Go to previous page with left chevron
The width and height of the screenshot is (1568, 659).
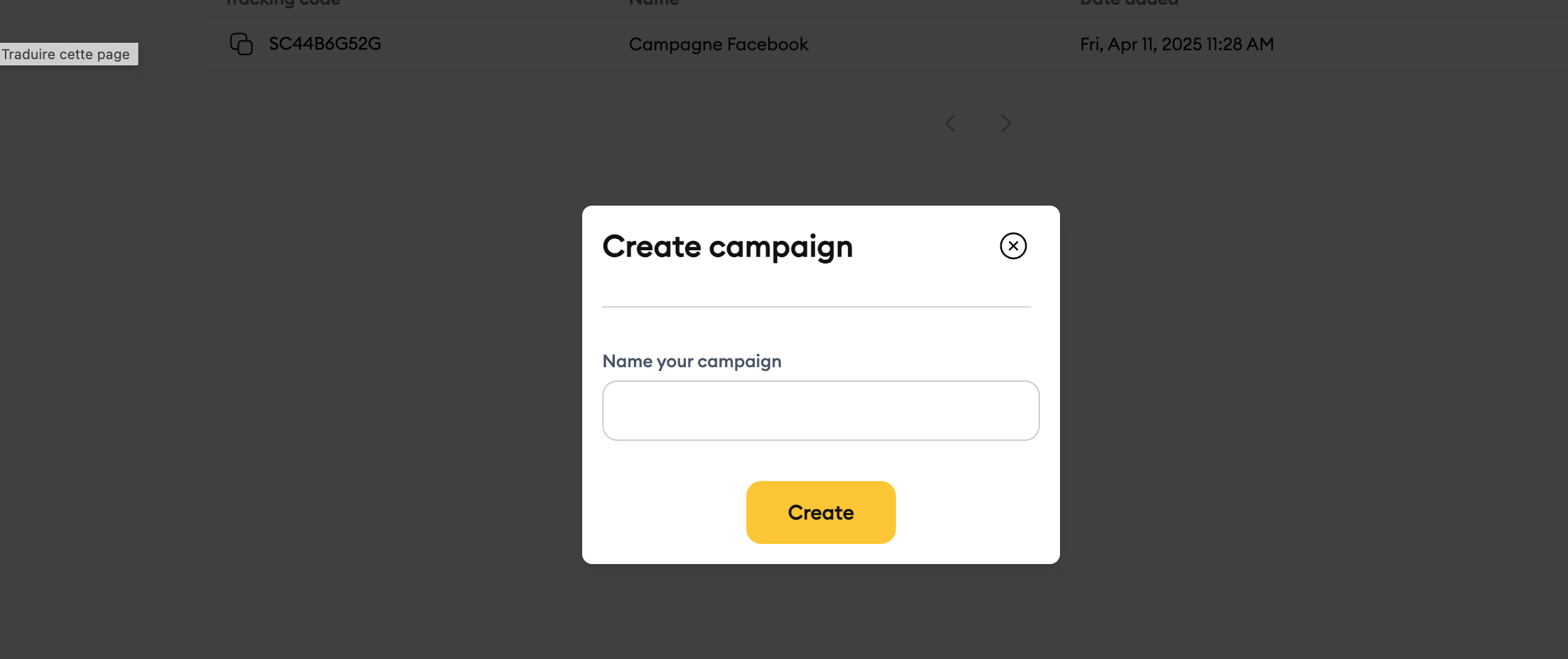point(951,123)
